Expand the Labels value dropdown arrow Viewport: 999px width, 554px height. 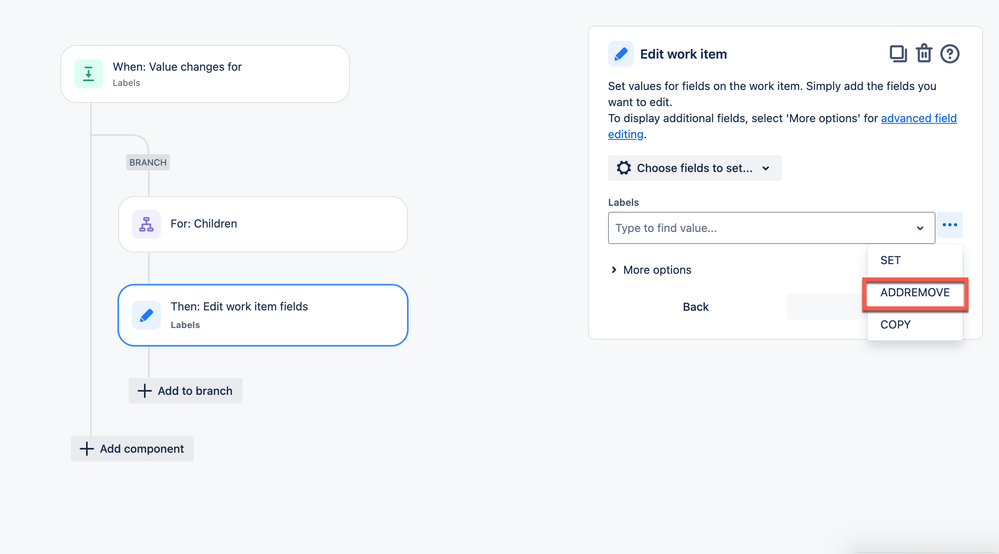point(920,228)
